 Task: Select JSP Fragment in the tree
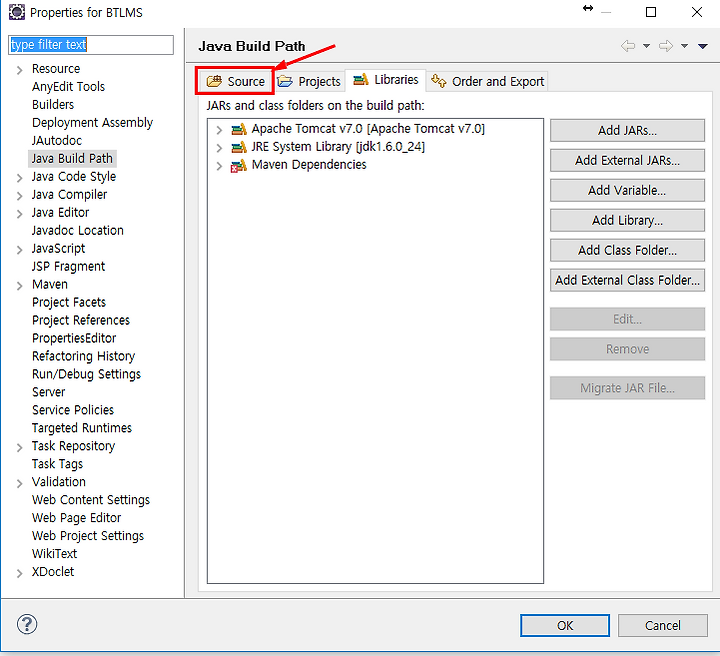(68, 266)
